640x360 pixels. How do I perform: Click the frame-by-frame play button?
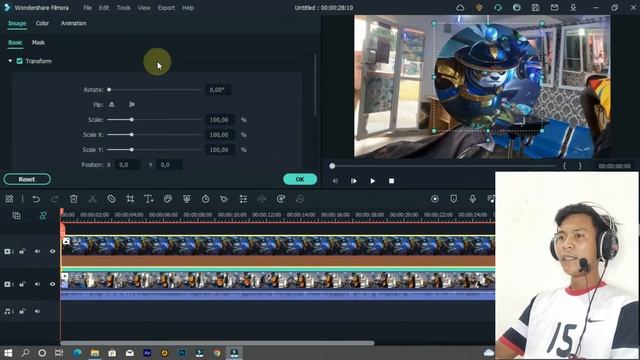pos(354,181)
